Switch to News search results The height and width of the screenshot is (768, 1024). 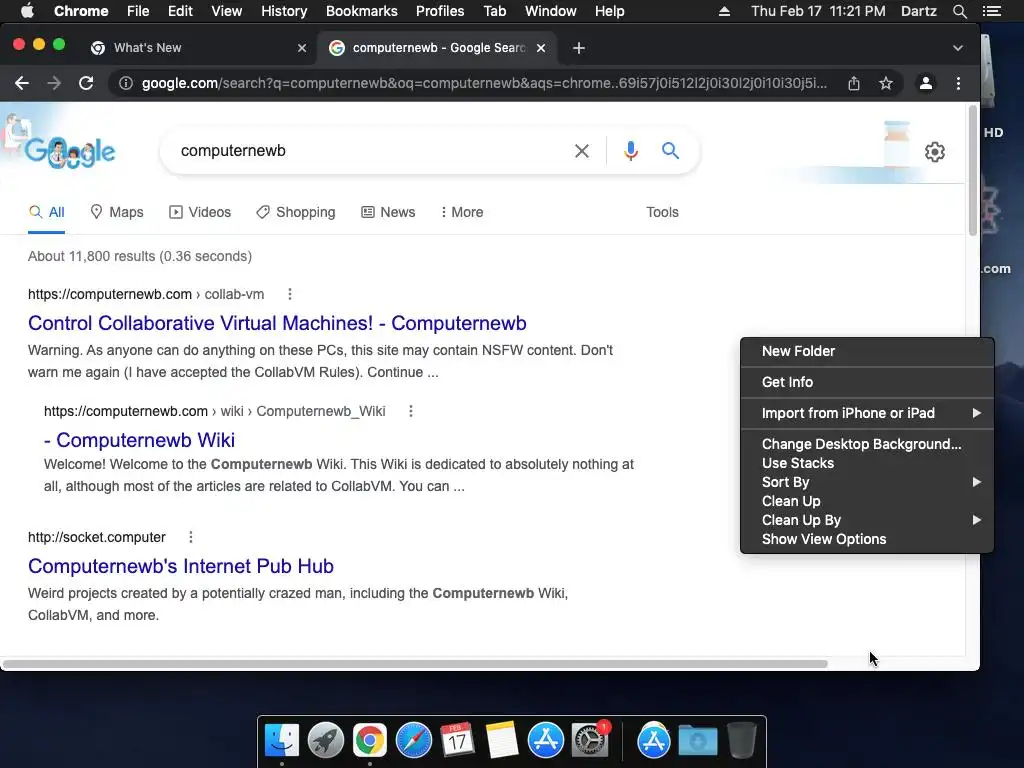388,212
